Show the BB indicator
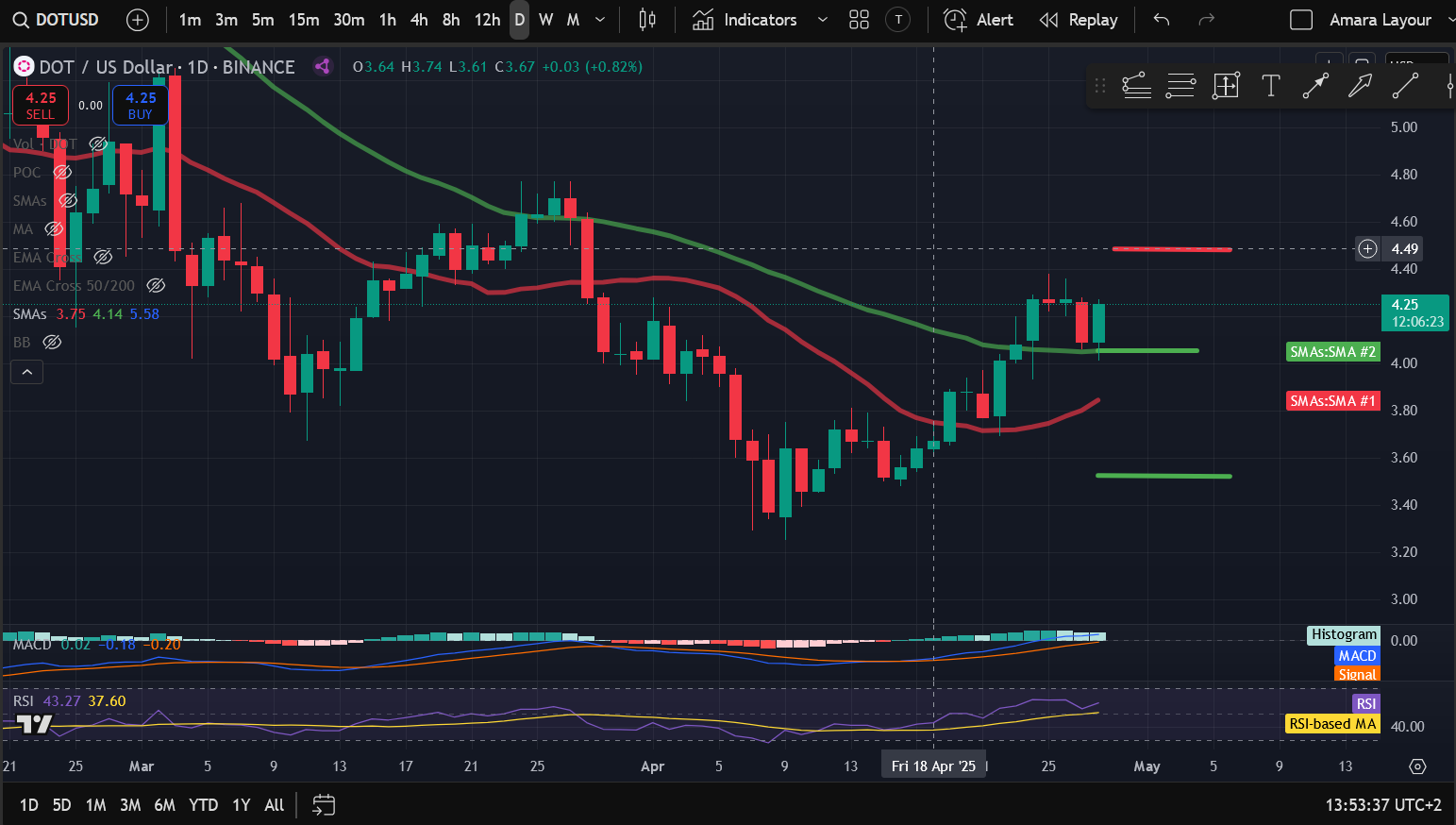1456x825 pixels. [x=52, y=342]
